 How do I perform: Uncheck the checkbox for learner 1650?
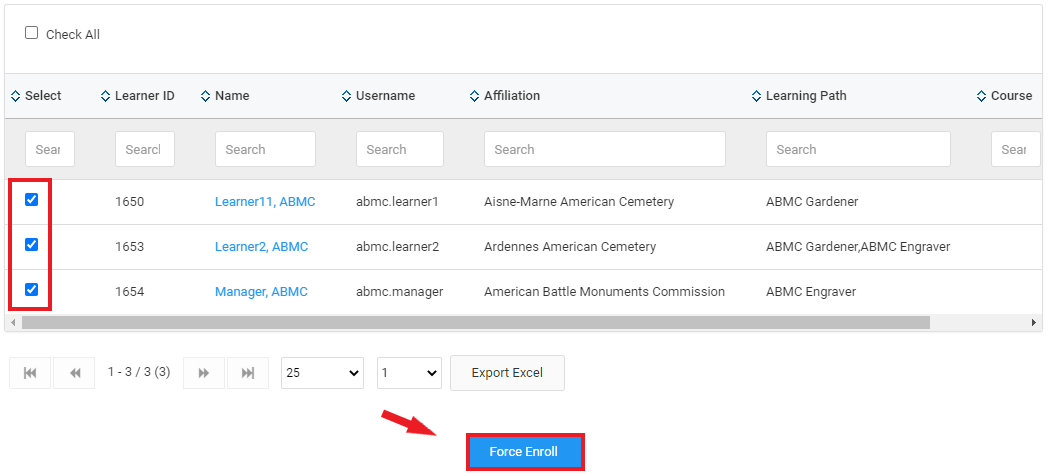pos(32,200)
